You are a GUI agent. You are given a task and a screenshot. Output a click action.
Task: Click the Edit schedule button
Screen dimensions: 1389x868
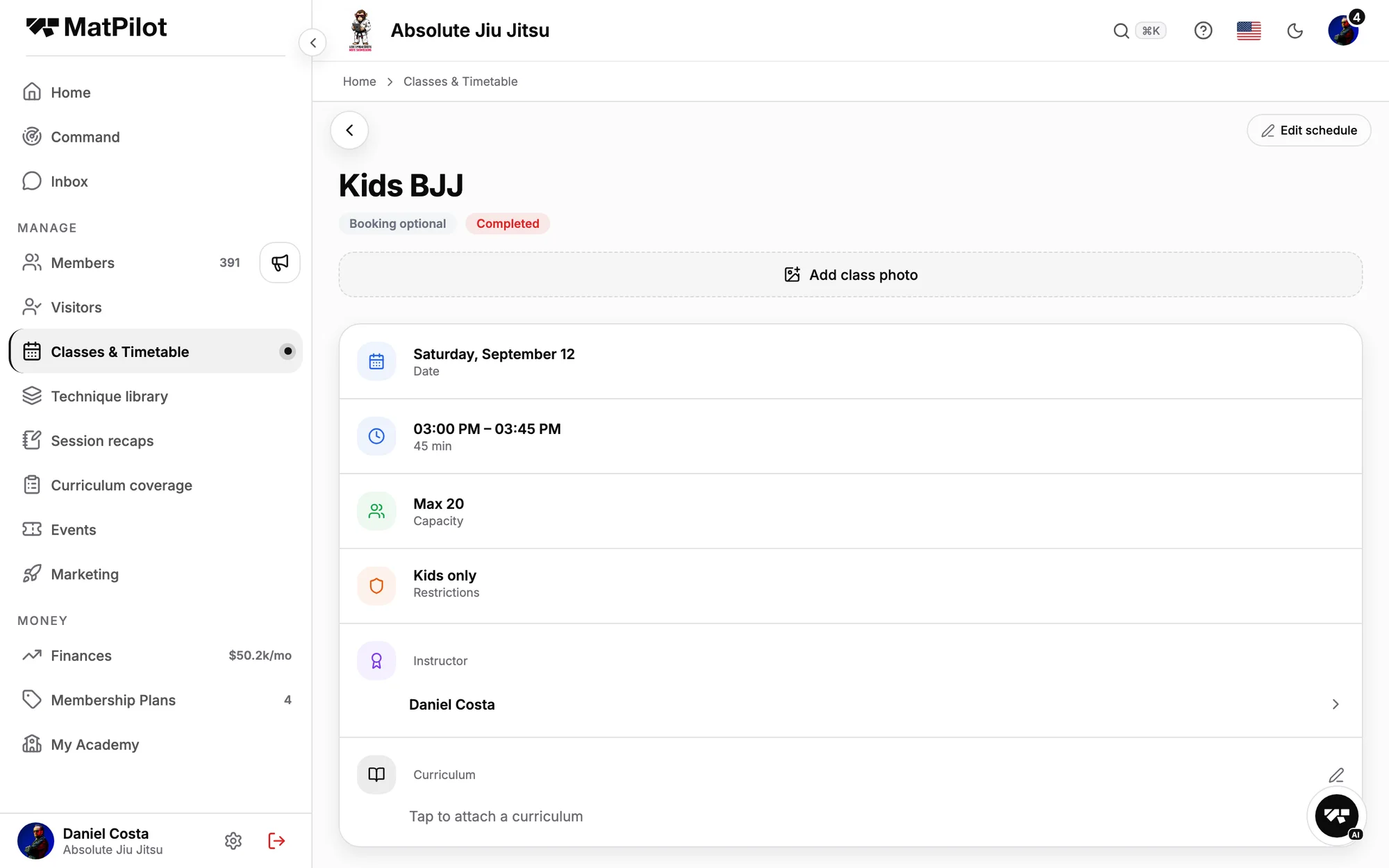click(1308, 131)
